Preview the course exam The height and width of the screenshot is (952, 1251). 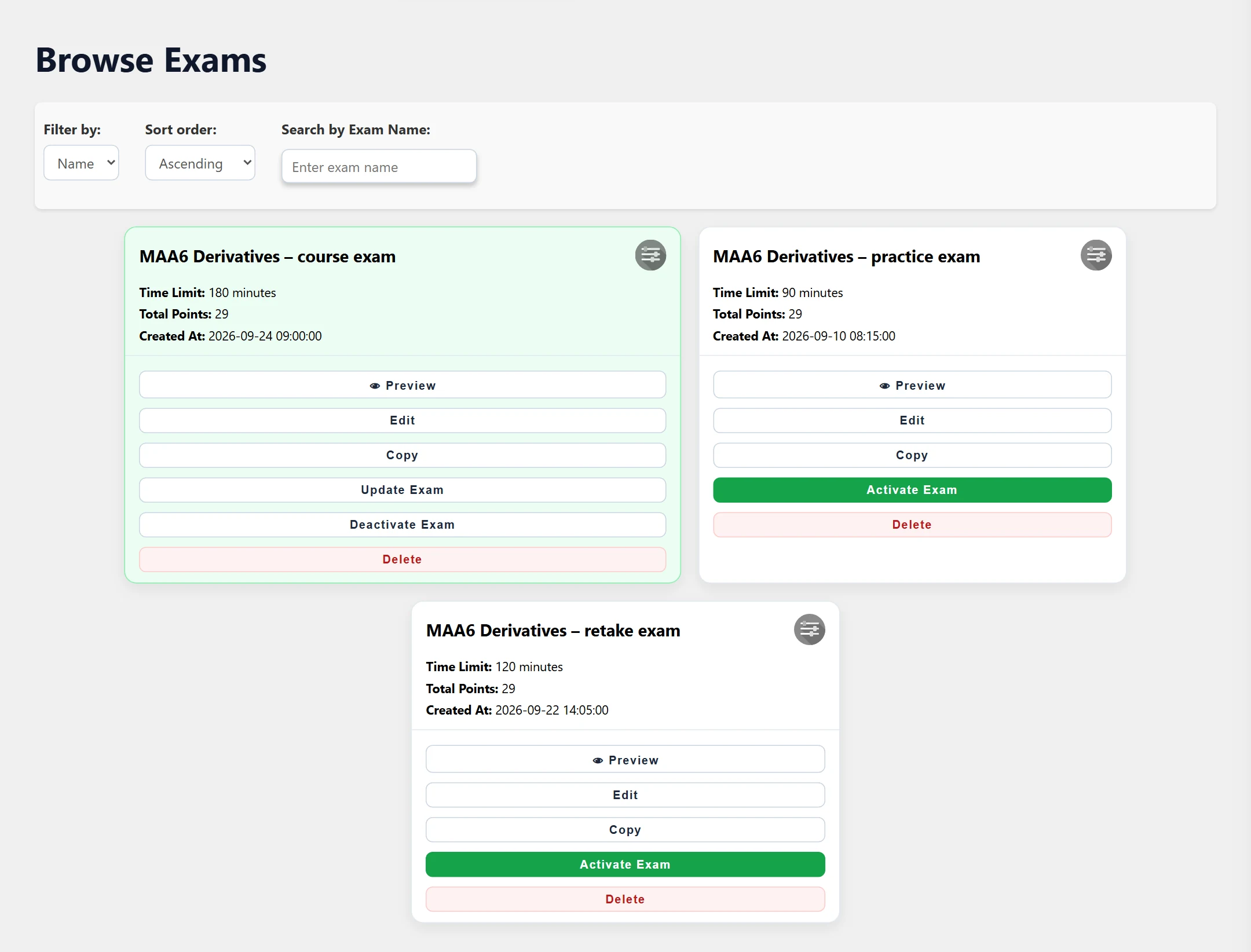click(x=402, y=385)
